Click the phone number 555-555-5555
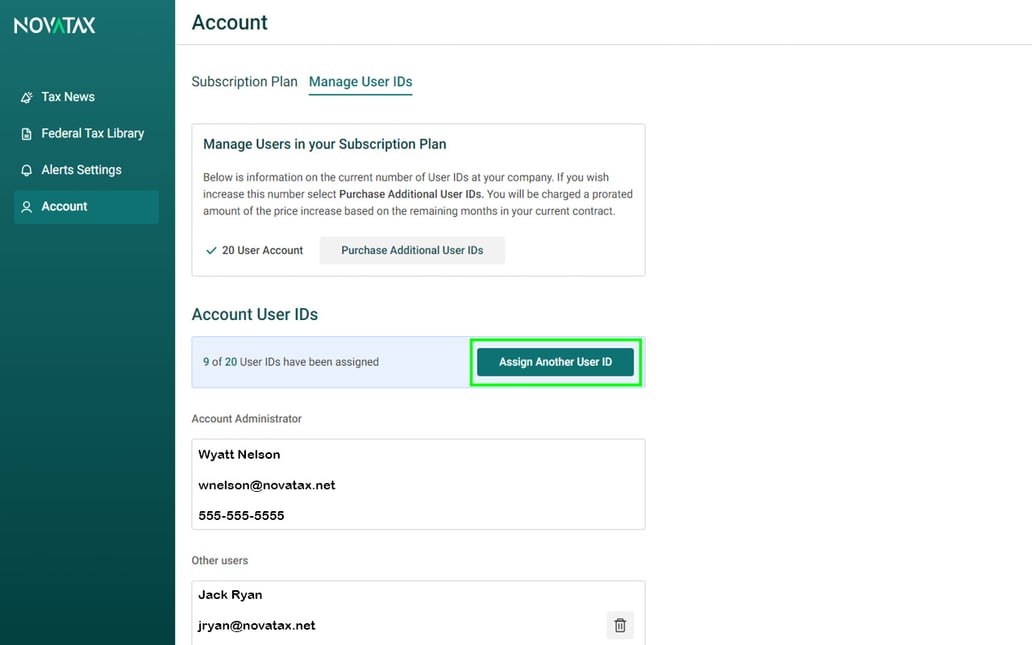Image resolution: width=1032 pixels, height=645 pixels. coord(241,515)
